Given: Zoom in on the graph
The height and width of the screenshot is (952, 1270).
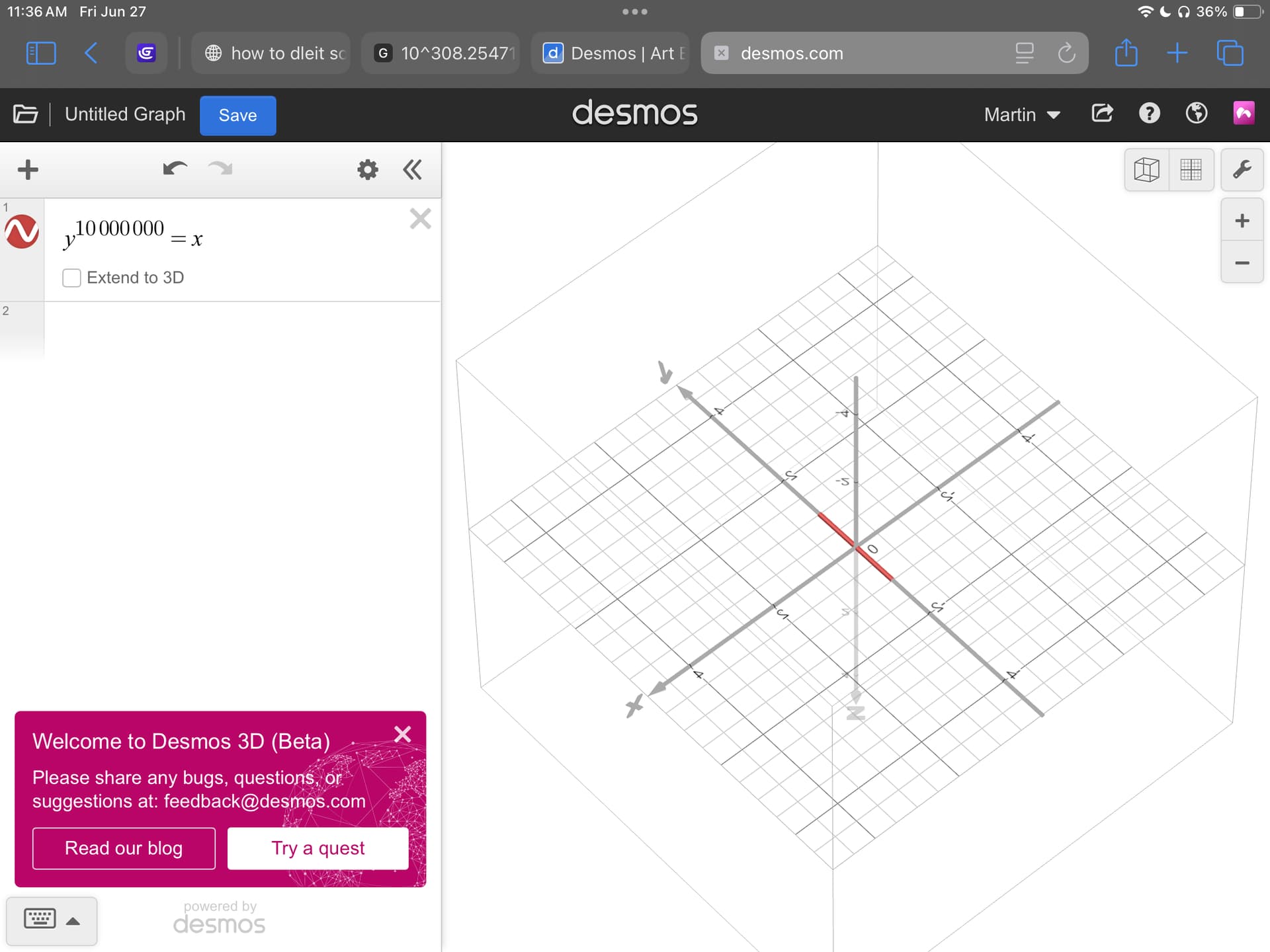Looking at the screenshot, I should 1242,220.
